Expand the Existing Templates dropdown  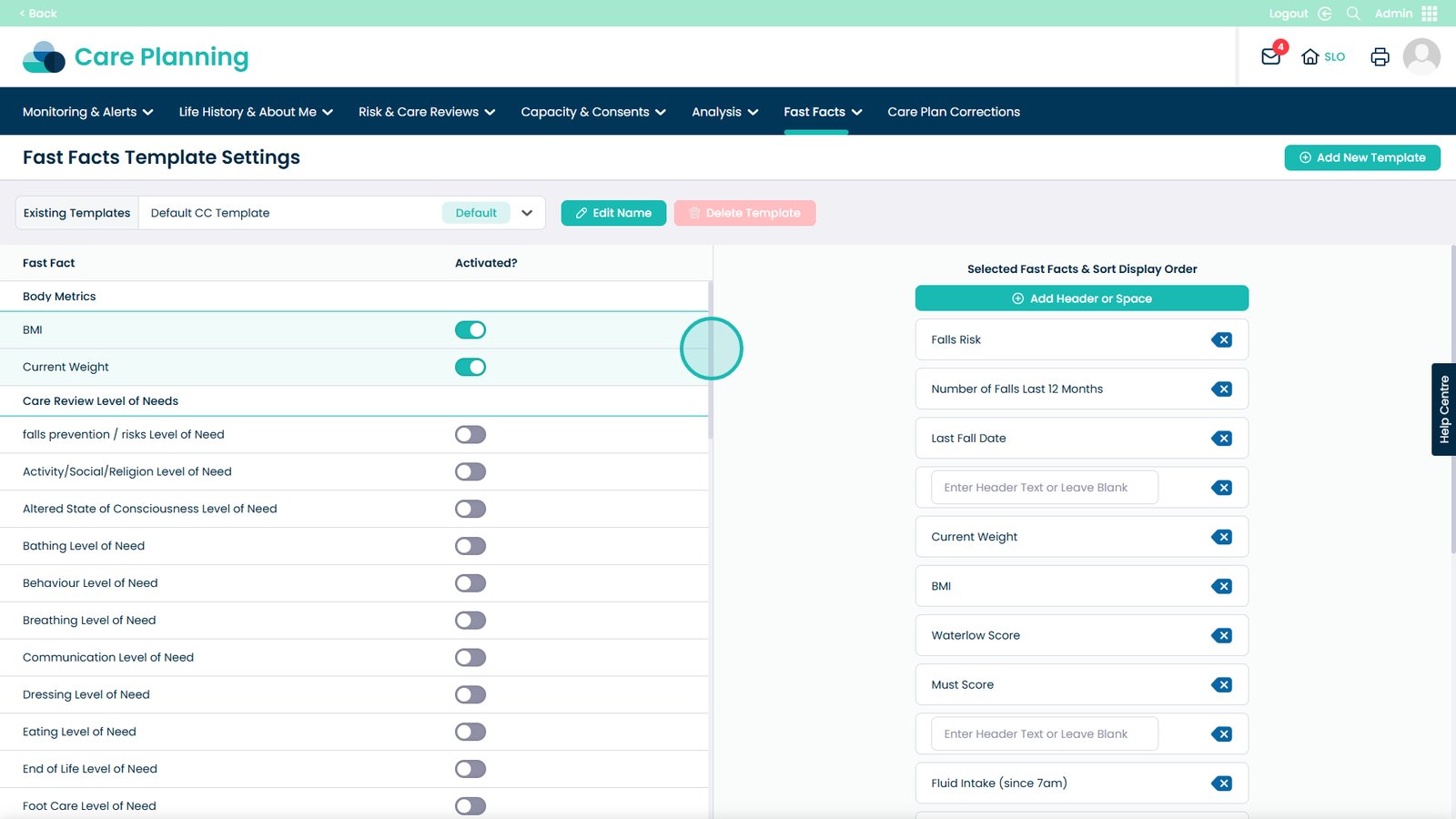click(x=526, y=213)
